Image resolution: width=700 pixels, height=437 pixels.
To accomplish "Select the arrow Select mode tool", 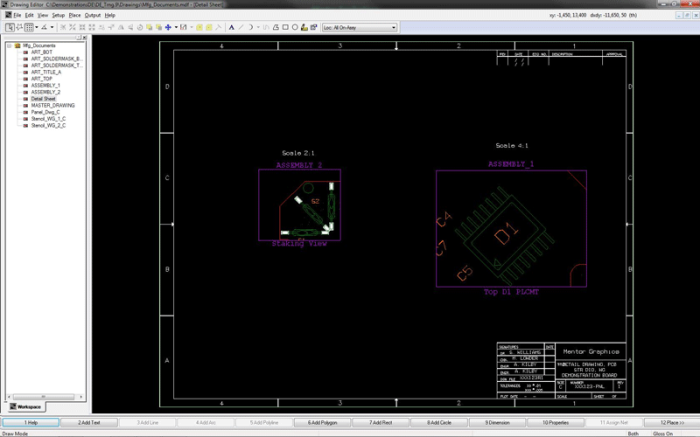I will (x=9, y=27).
